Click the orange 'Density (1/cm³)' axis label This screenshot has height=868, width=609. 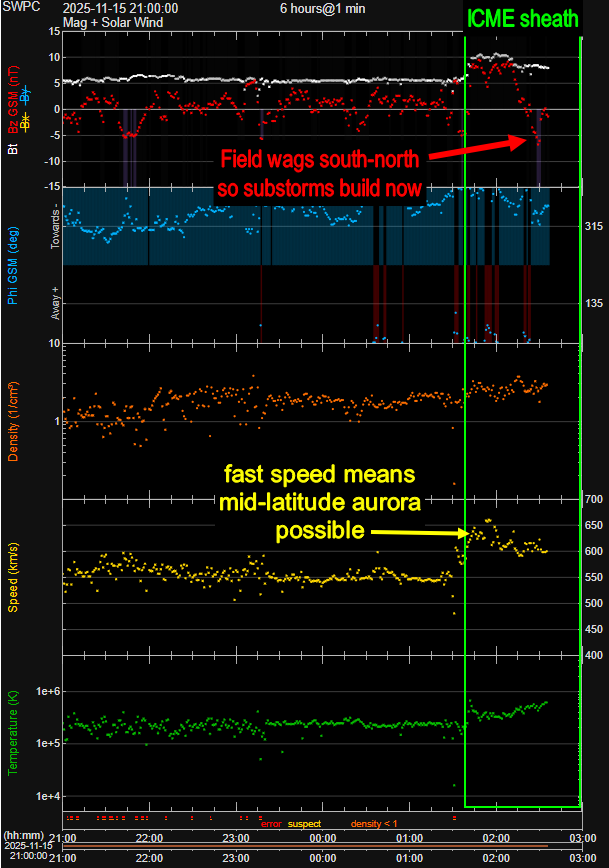pos(13,422)
